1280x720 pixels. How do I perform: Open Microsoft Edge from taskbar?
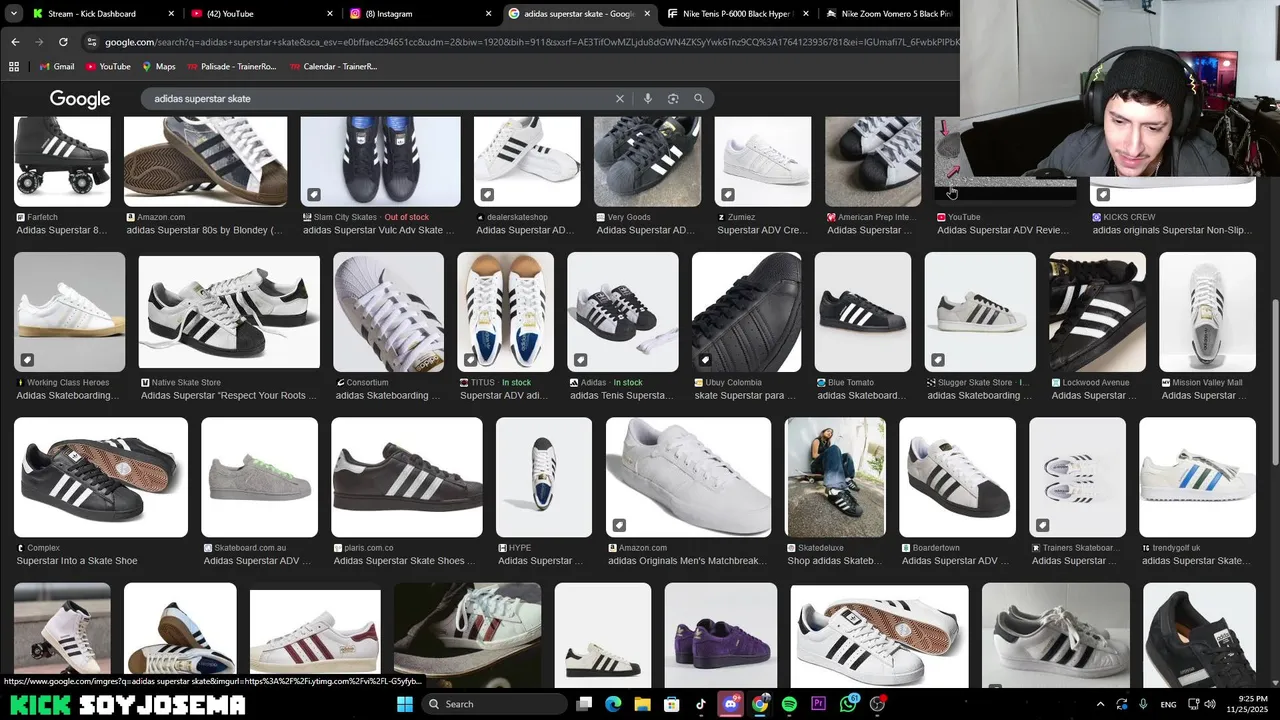[x=613, y=704]
